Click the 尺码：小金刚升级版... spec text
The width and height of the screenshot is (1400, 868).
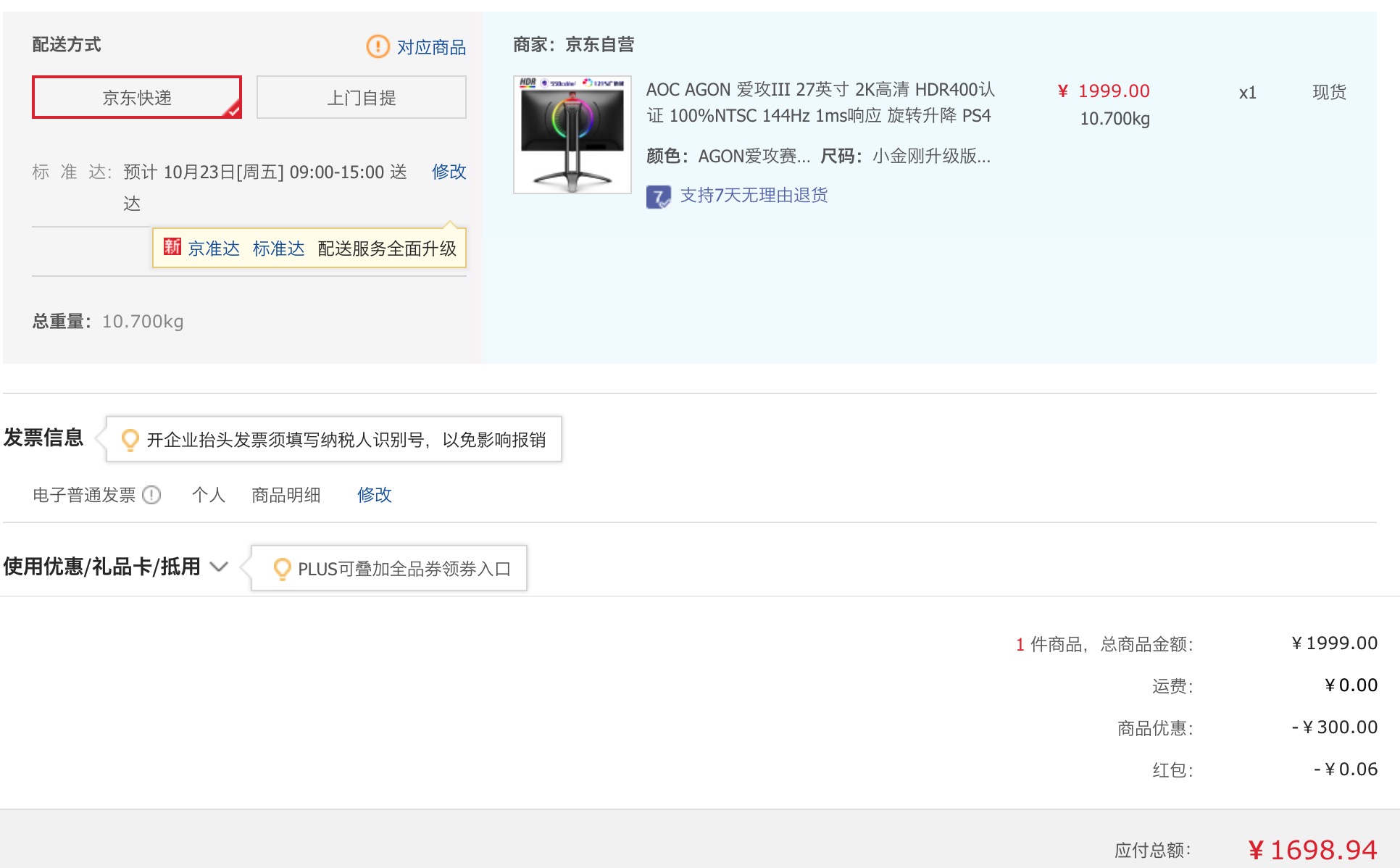(905, 156)
